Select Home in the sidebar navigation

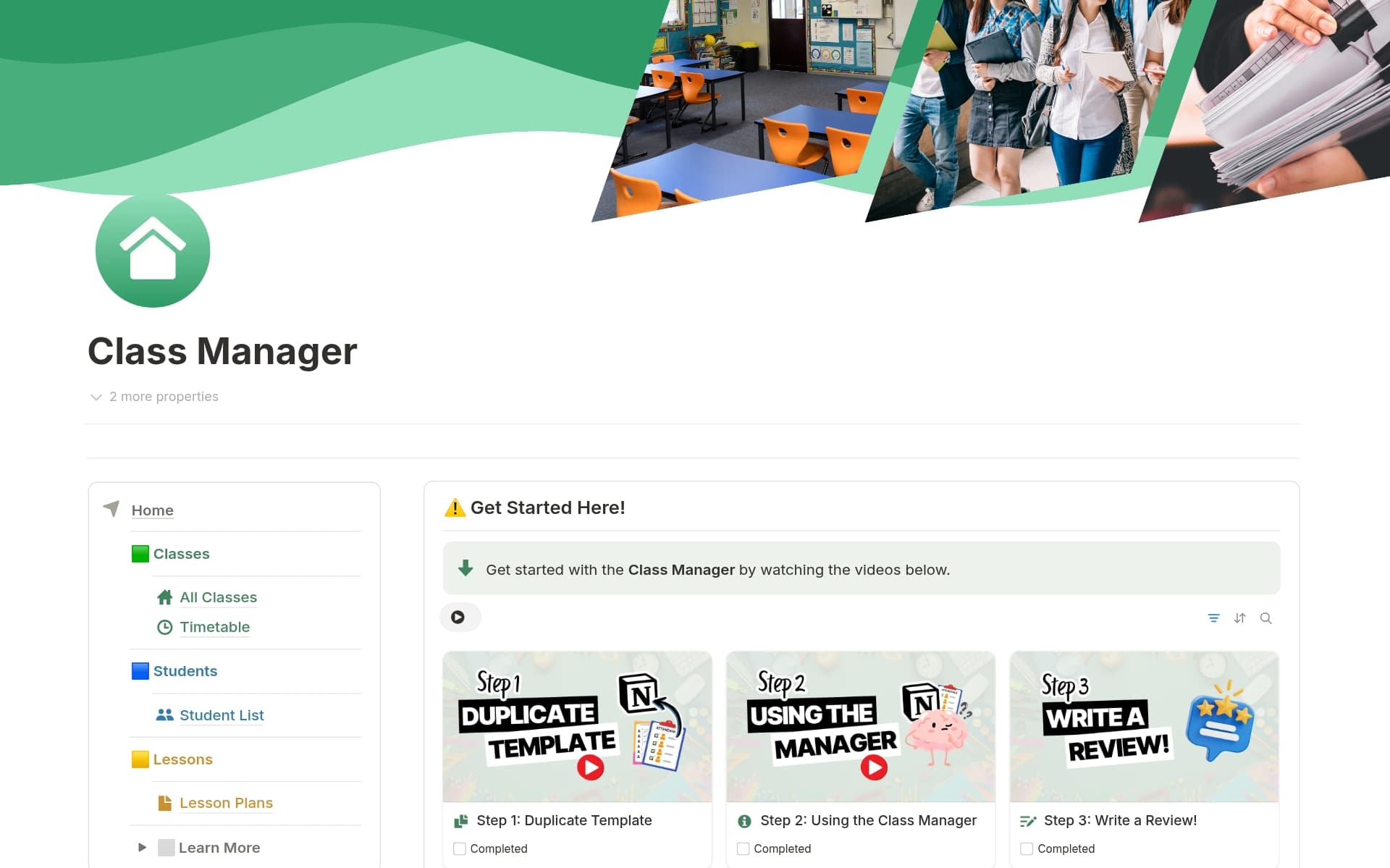152,510
